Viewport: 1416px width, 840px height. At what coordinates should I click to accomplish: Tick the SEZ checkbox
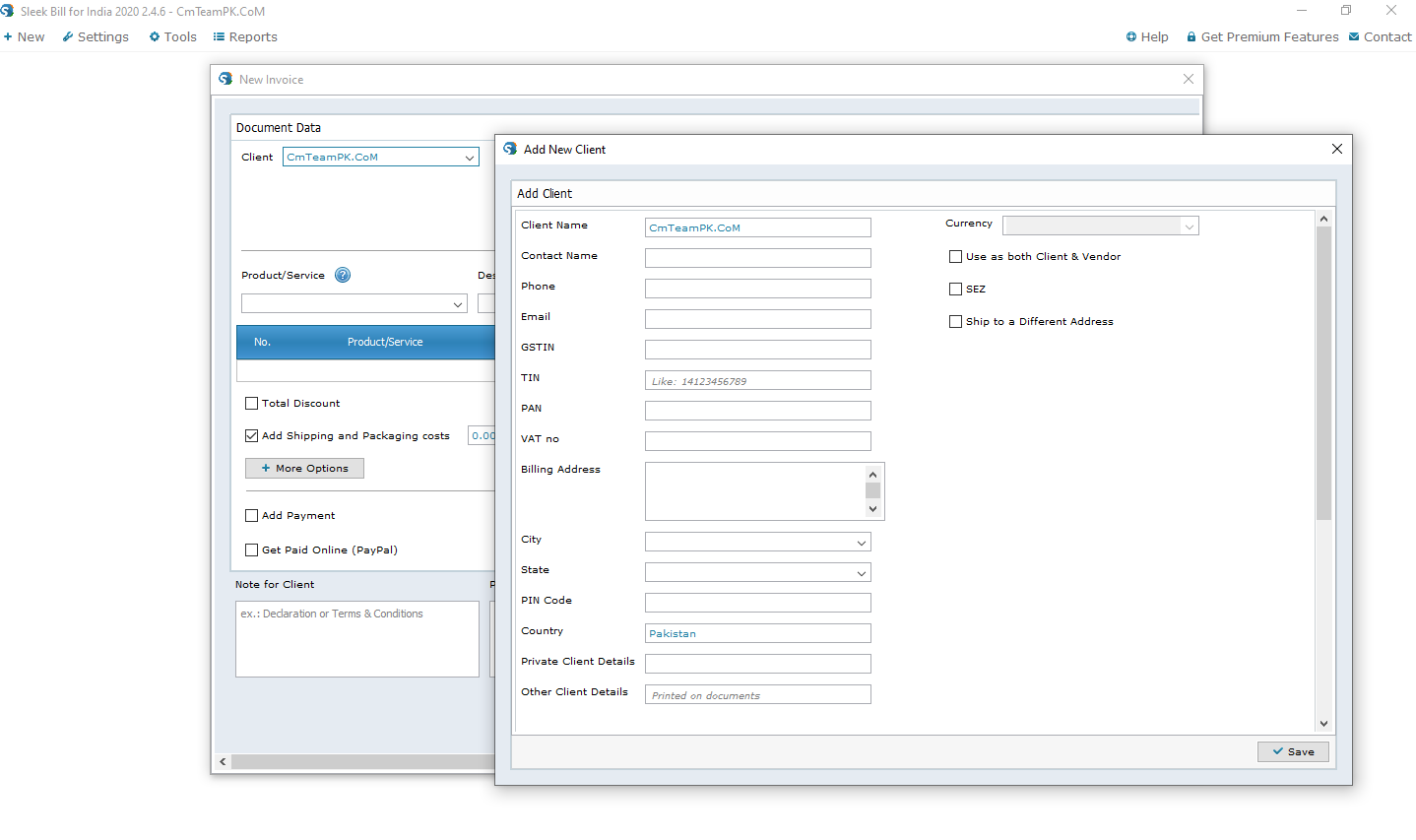(955, 289)
